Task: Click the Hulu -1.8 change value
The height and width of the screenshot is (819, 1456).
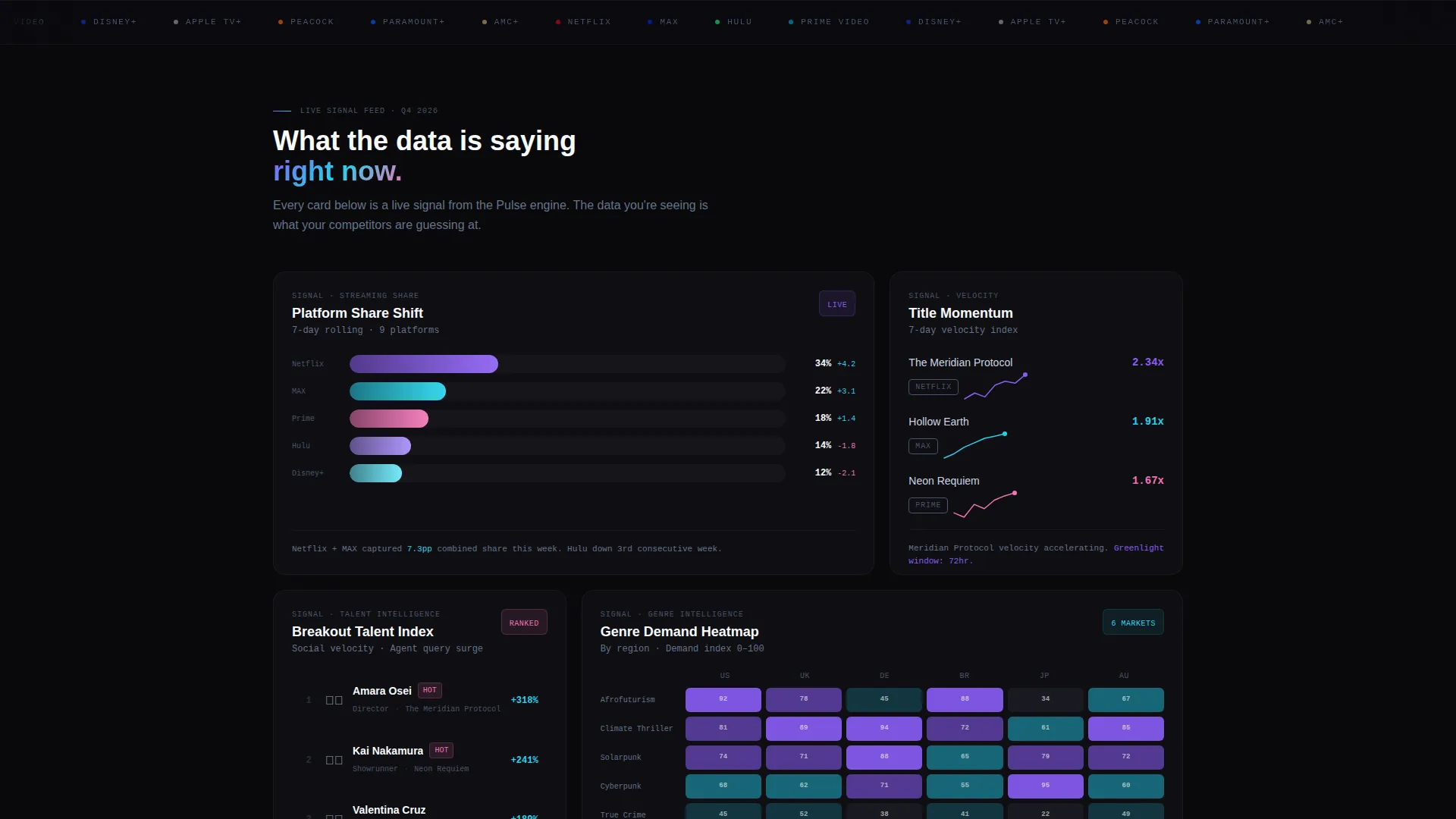Action: coord(846,446)
